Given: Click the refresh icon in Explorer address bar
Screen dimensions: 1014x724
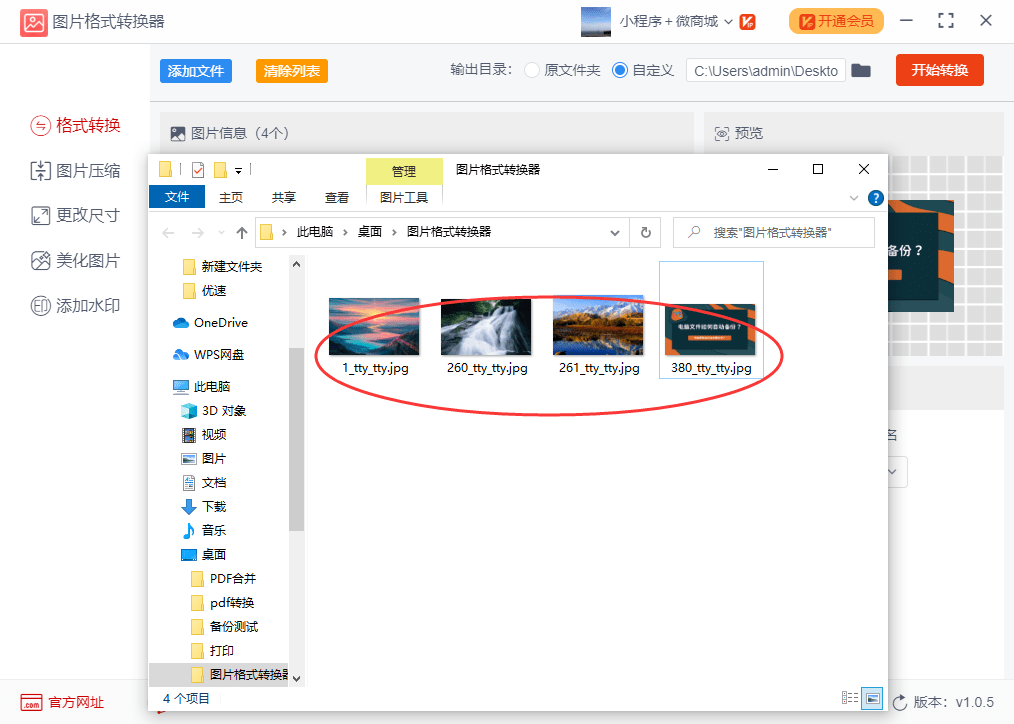Looking at the screenshot, I should pos(645,231).
